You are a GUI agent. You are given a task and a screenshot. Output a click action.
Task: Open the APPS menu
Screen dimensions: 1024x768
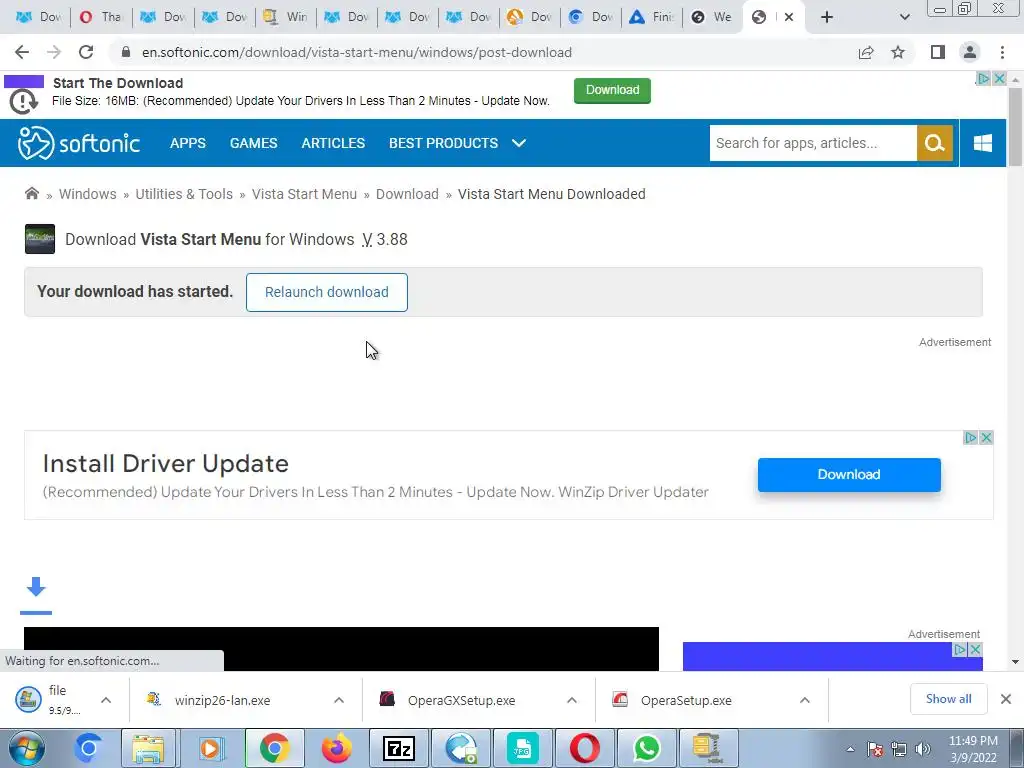coord(187,143)
